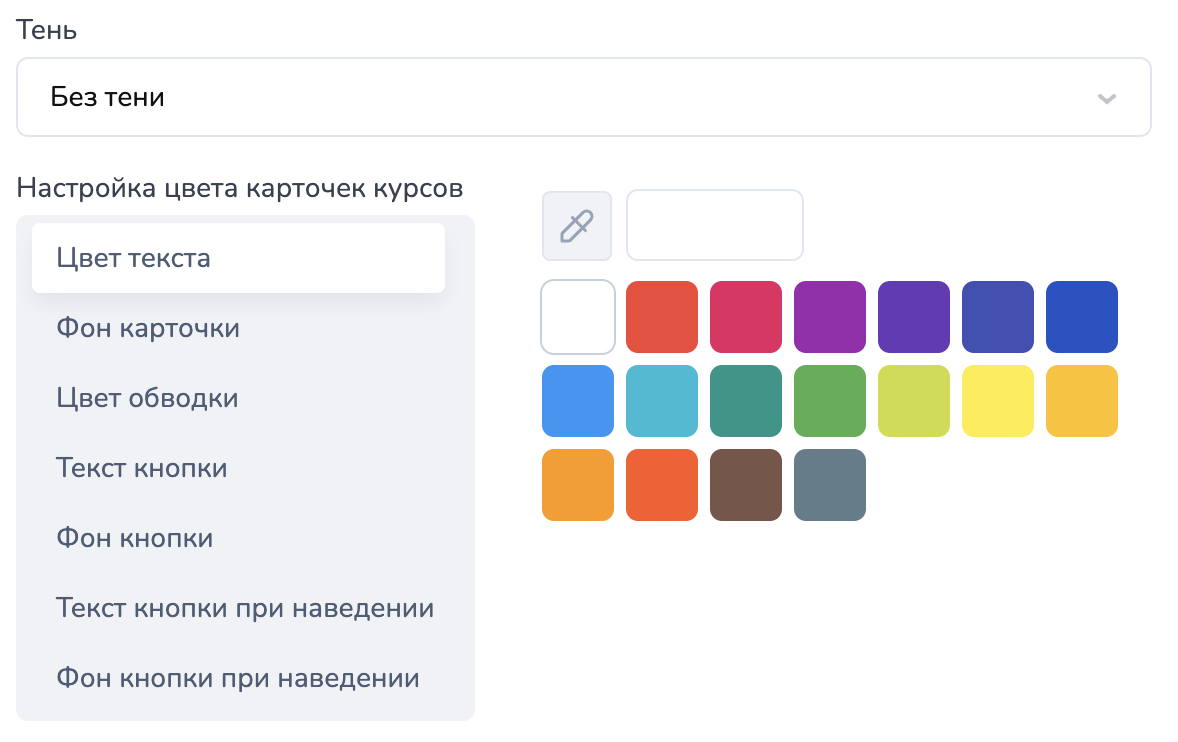Open the Тень dropdown showing Без тени
1178x742 pixels.
[x=584, y=97]
